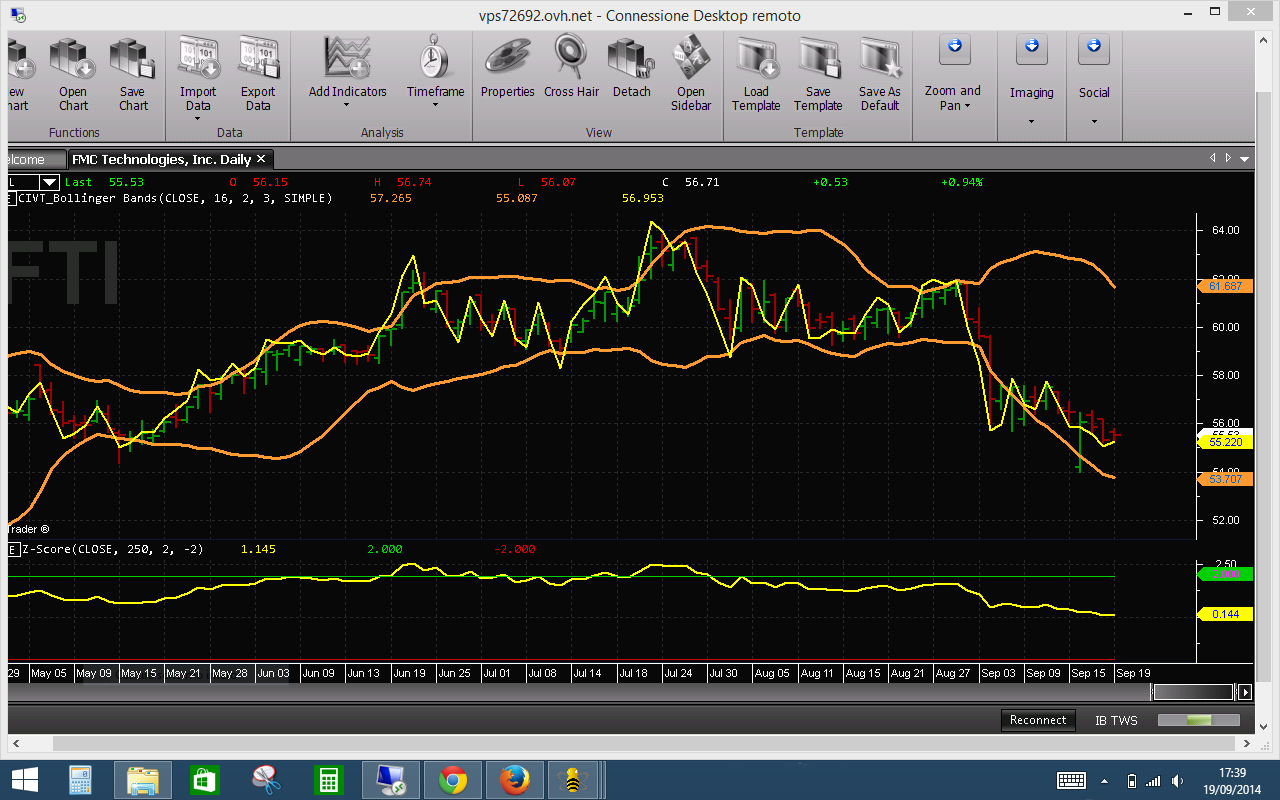Screen dimensions: 1280x800
Task: Activate the Cross Hair tool
Action: click(x=571, y=68)
